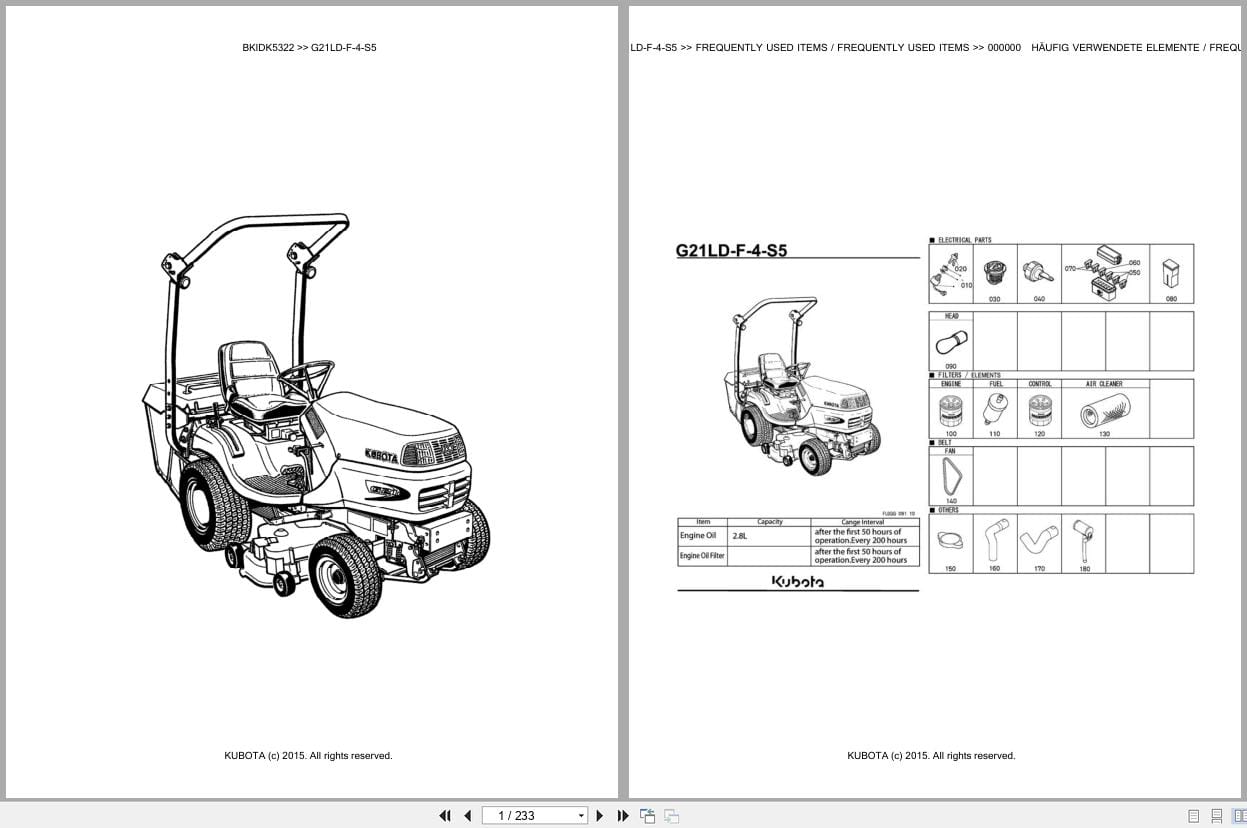Click the air cleaner element part 130
This screenshot has width=1247, height=828.
(x=1104, y=411)
